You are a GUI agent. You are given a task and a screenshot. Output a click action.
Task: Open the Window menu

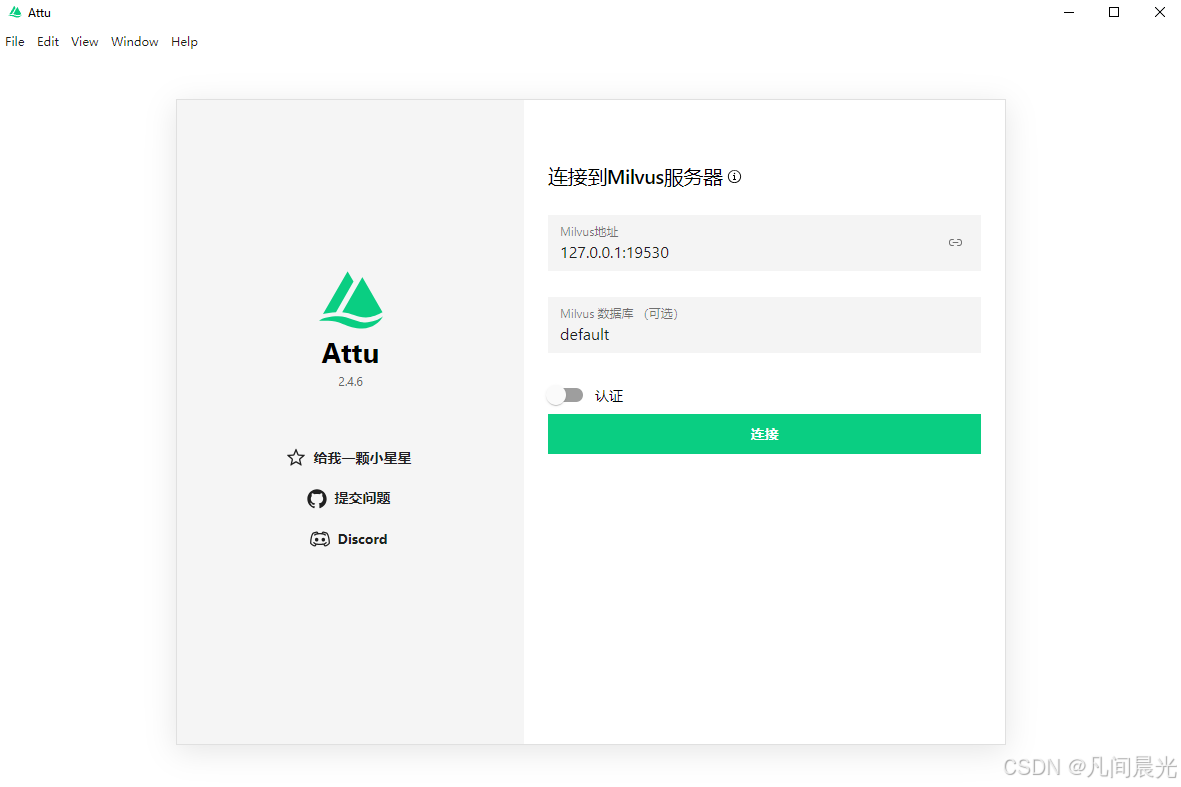point(135,41)
